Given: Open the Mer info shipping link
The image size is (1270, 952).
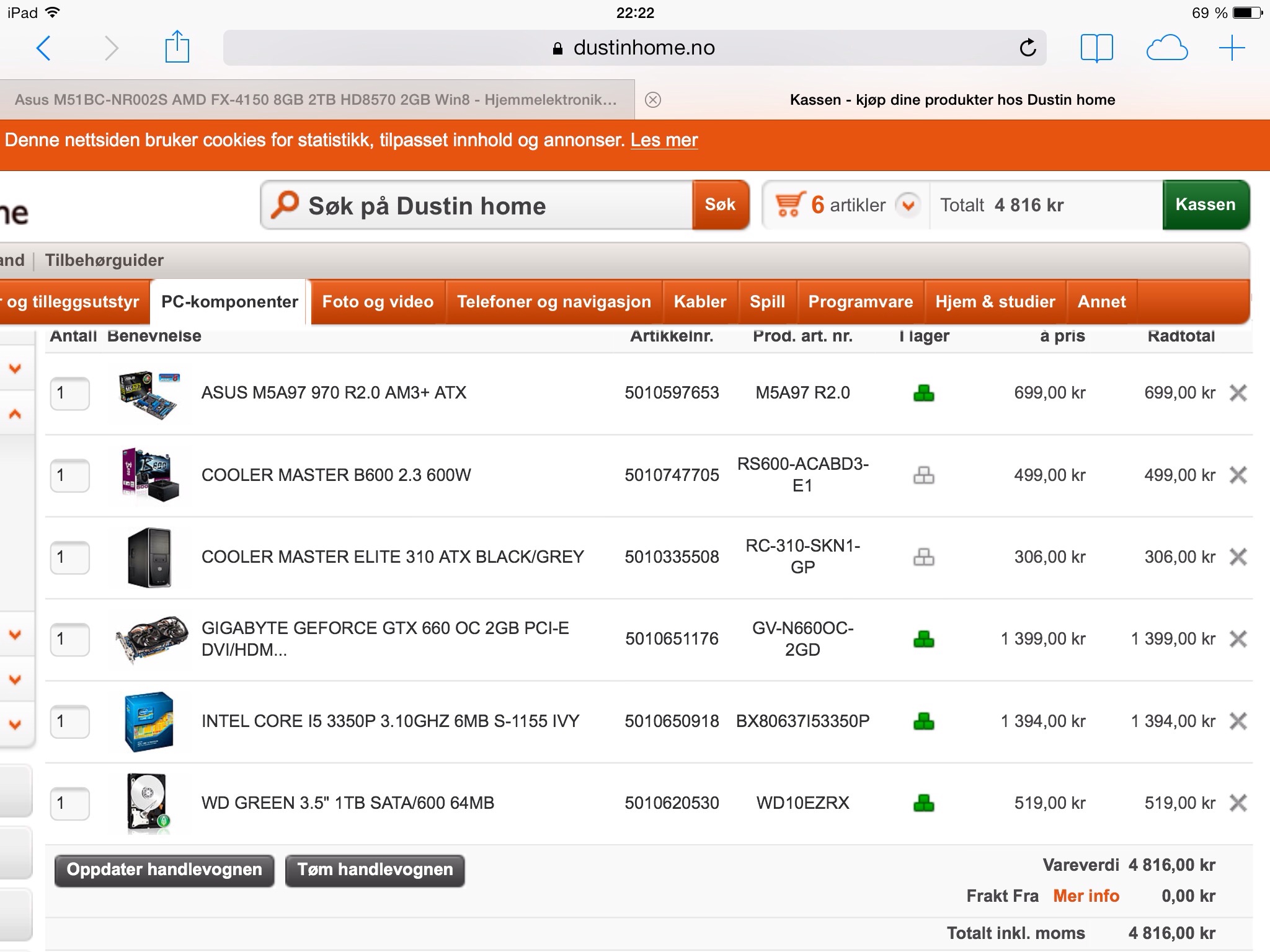Looking at the screenshot, I should click(1086, 896).
